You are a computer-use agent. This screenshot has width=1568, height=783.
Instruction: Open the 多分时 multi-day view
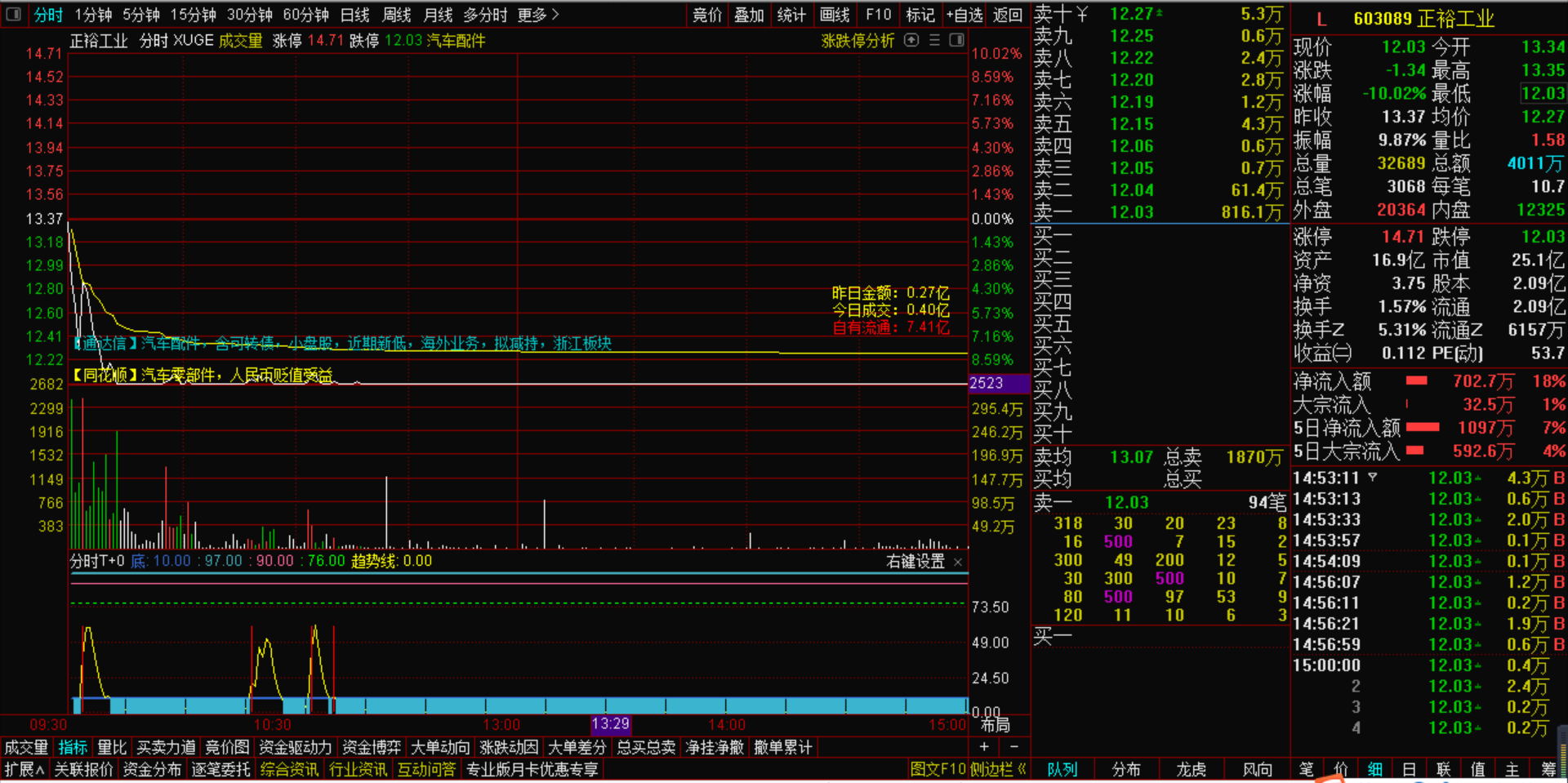coord(485,15)
